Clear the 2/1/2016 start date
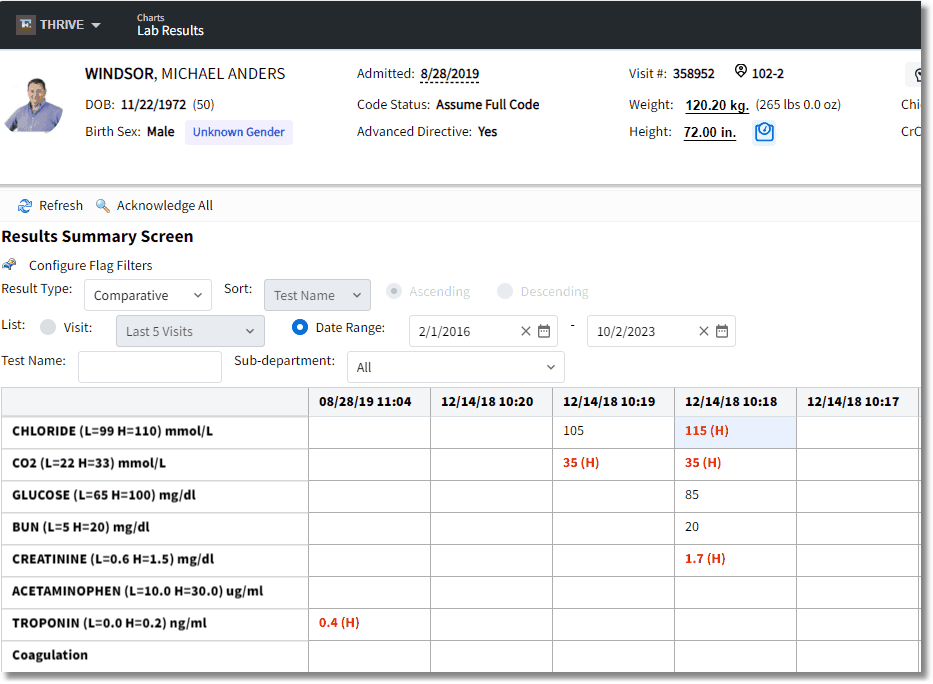 525,331
